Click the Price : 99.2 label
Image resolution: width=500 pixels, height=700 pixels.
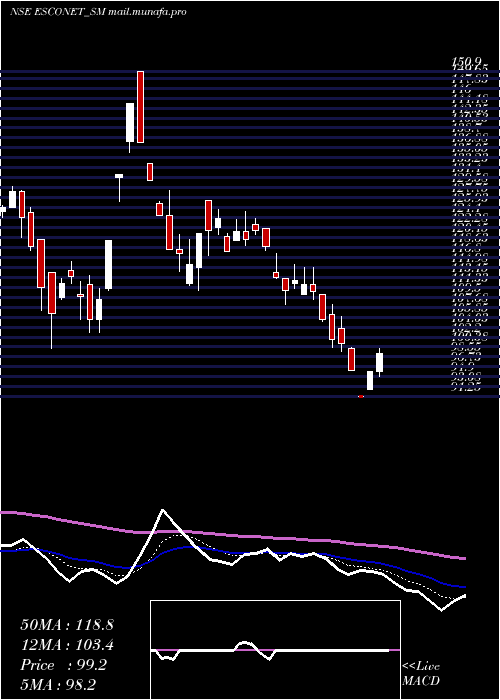coord(63,665)
